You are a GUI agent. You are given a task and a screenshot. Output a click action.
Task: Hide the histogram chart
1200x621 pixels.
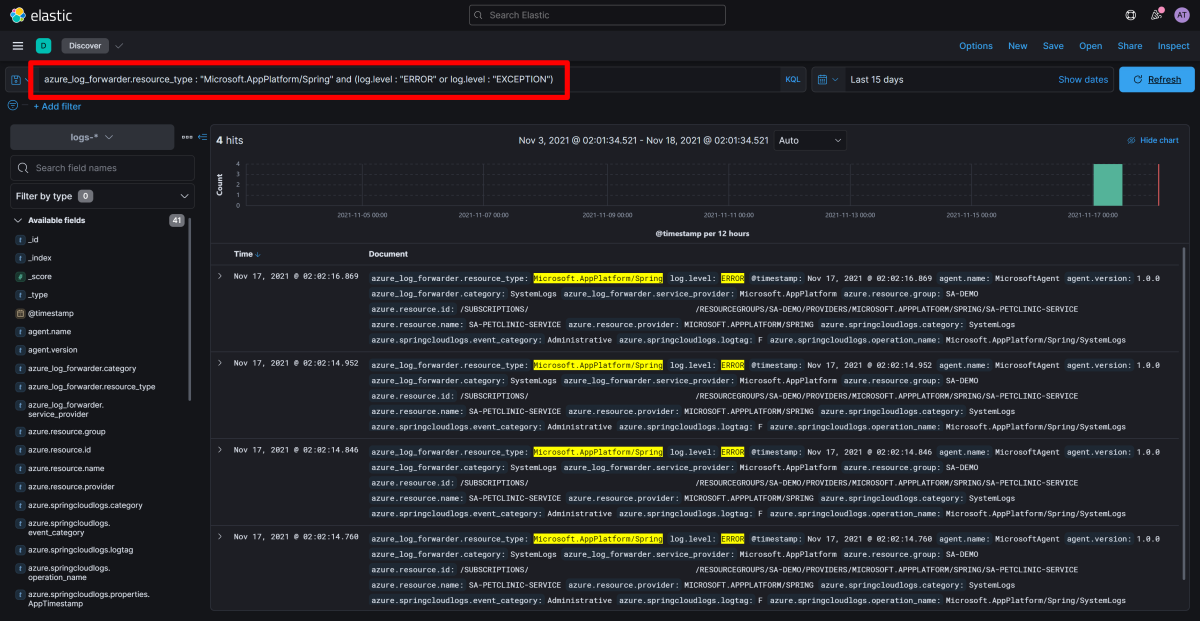pos(1153,141)
